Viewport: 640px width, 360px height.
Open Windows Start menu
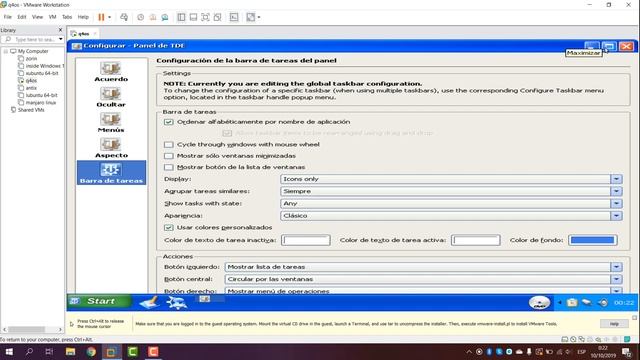click(9, 351)
